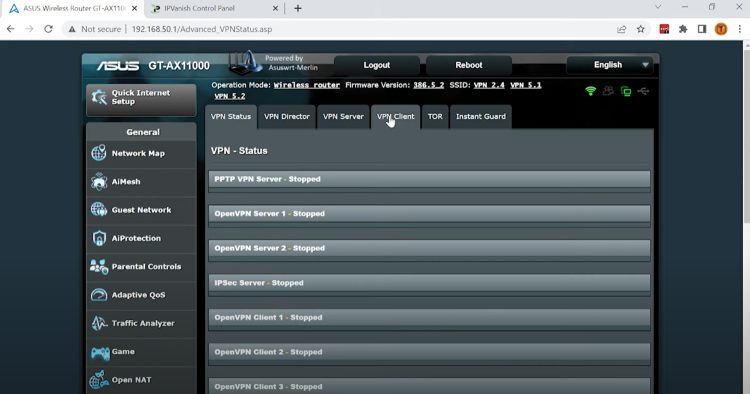Click the Open NAT icon
The width and height of the screenshot is (750, 394).
pyautogui.click(x=99, y=380)
